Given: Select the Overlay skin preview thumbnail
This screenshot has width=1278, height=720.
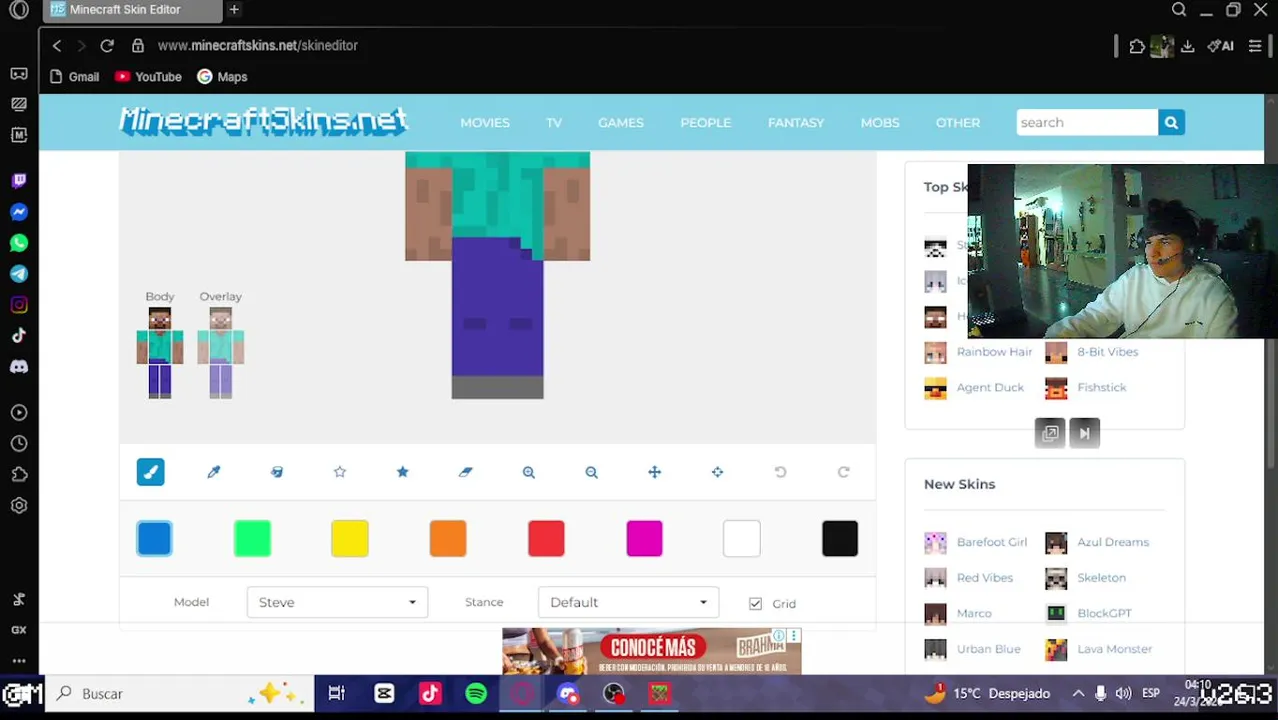Looking at the screenshot, I should click(x=221, y=353).
